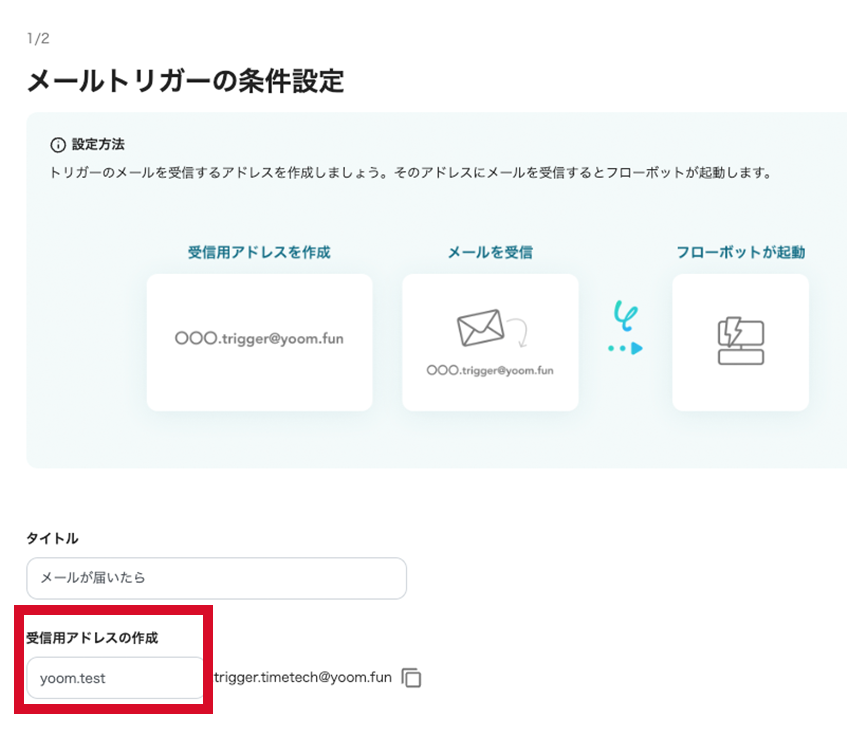Click the instruction text about trigger mail
Screen dimensions: 847x729
pos(411,173)
